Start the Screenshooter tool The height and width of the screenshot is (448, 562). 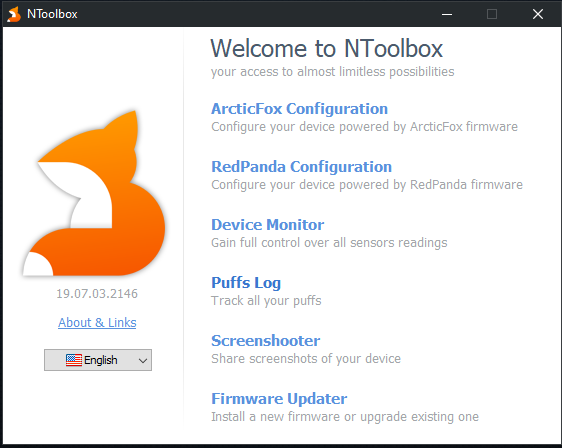266,341
